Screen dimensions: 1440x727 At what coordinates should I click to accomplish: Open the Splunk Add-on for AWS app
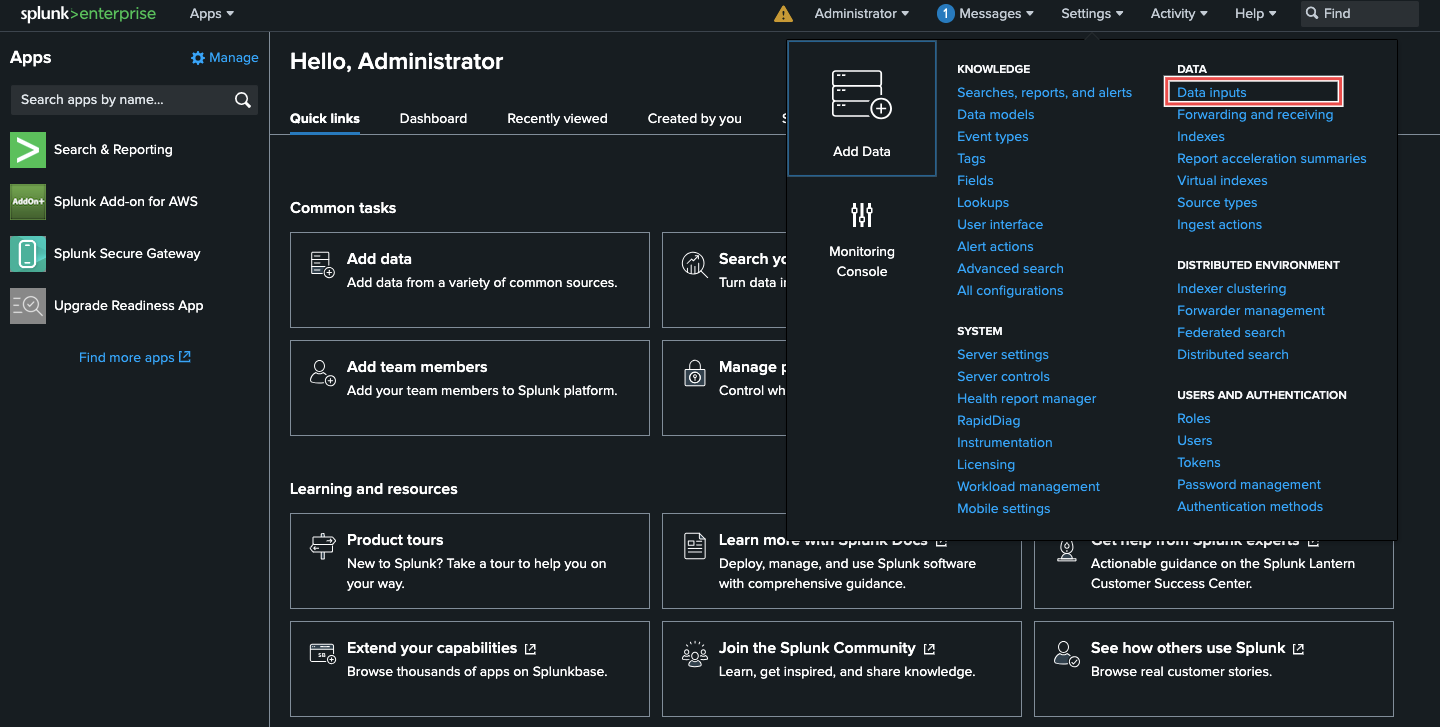pos(27,201)
